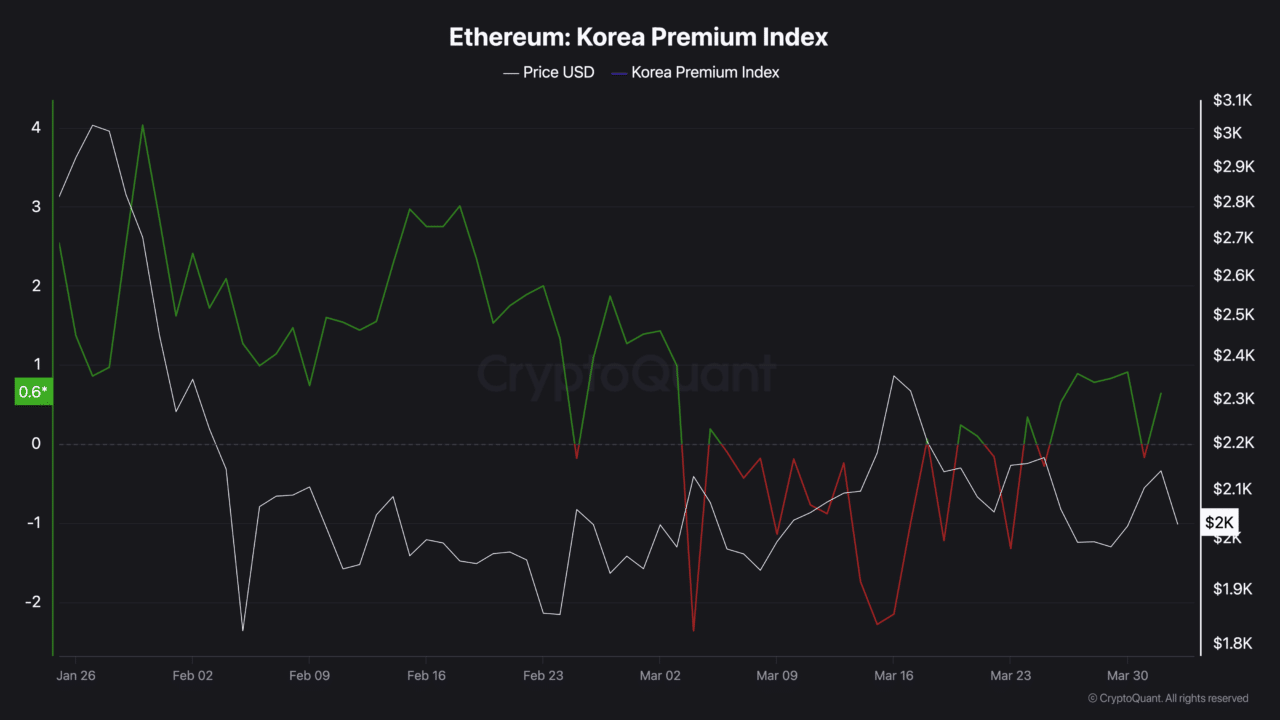Click the $1.8K label on price axis
Image resolution: width=1280 pixels, height=720 pixels.
[x=1232, y=643]
